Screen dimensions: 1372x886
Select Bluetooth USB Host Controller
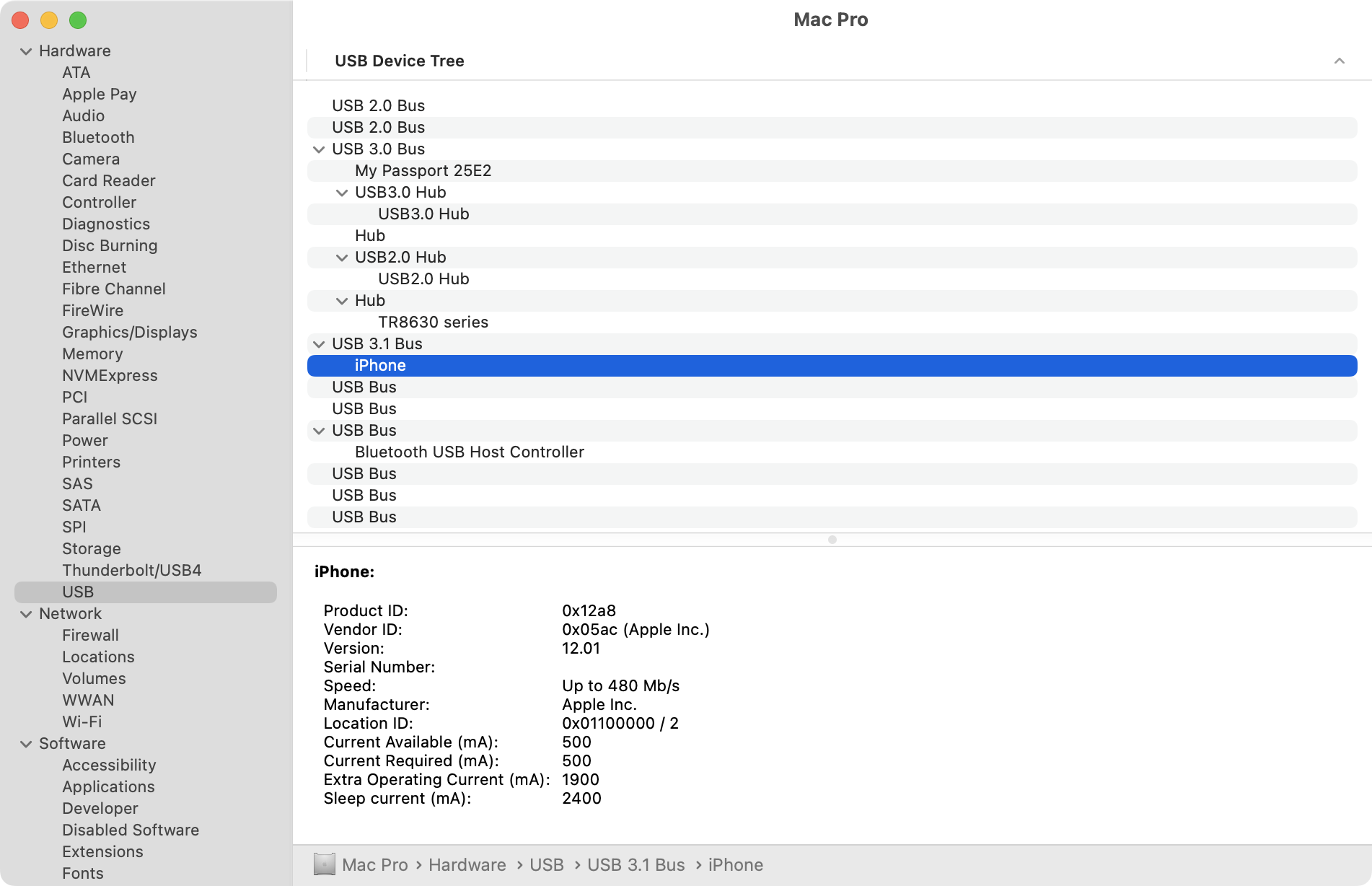coord(832,452)
